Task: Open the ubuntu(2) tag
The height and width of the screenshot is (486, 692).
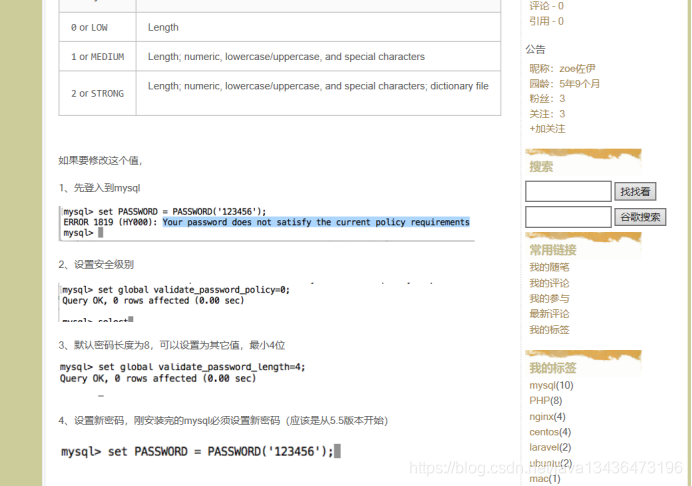Action: 550,463
